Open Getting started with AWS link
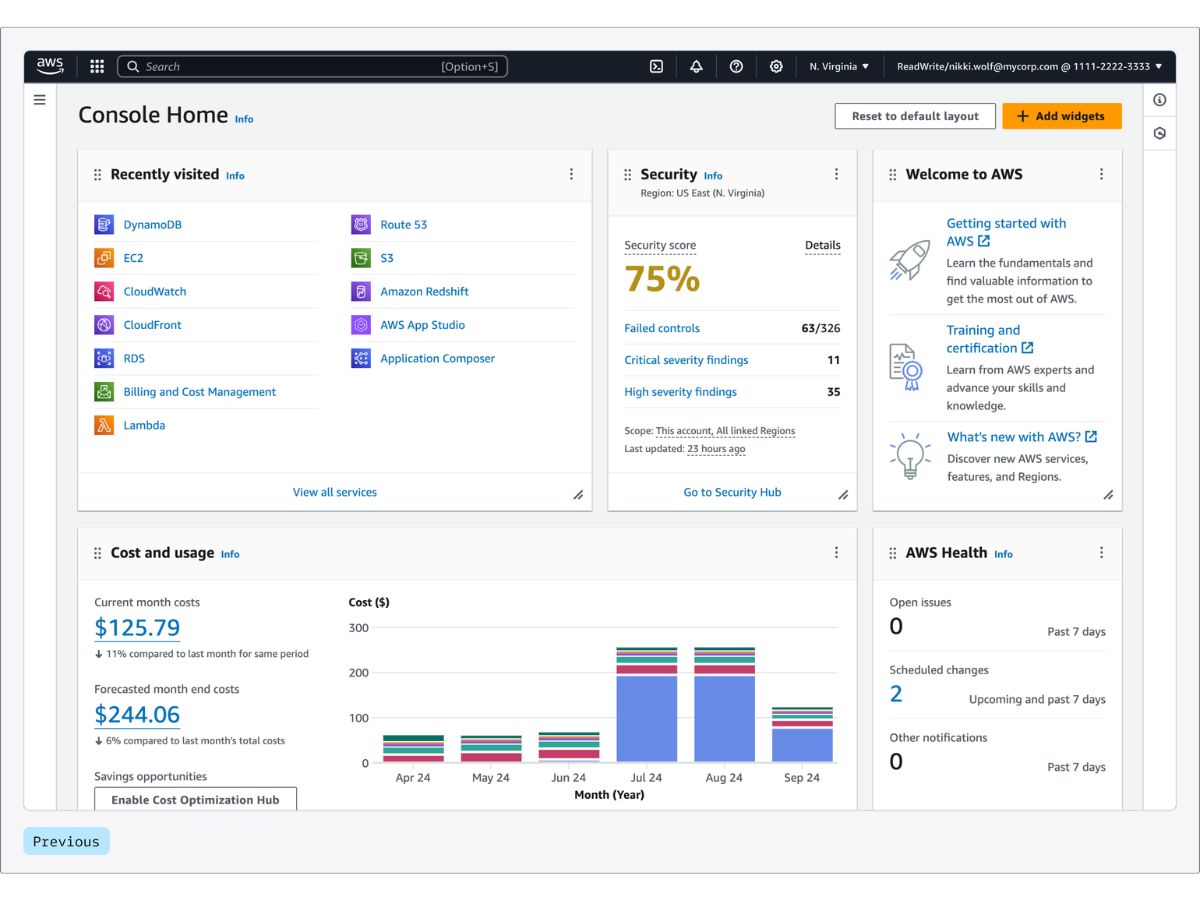The width and height of the screenshot is (1200, 900). (x=1006, y=232)
